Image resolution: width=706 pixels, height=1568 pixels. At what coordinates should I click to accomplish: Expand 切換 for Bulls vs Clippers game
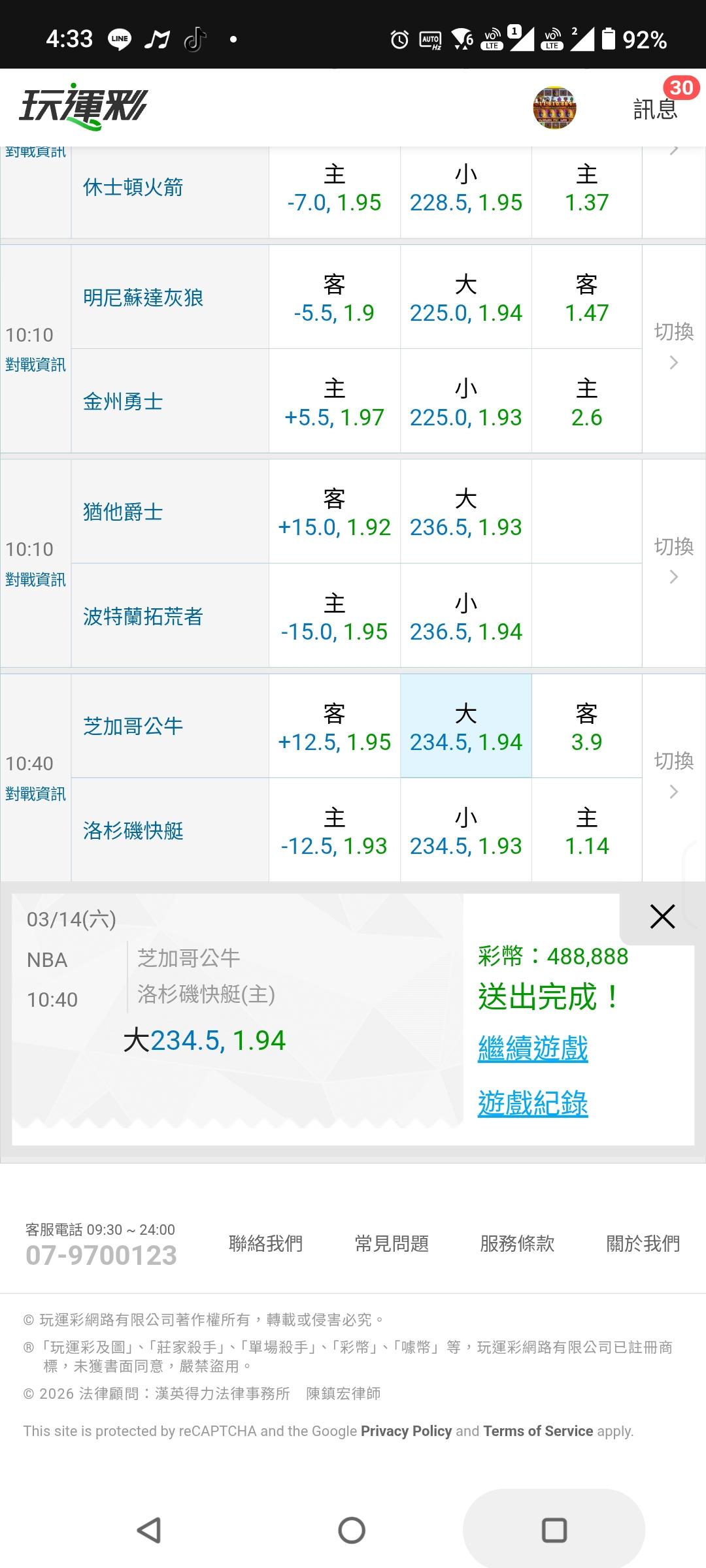pos(673,776)
